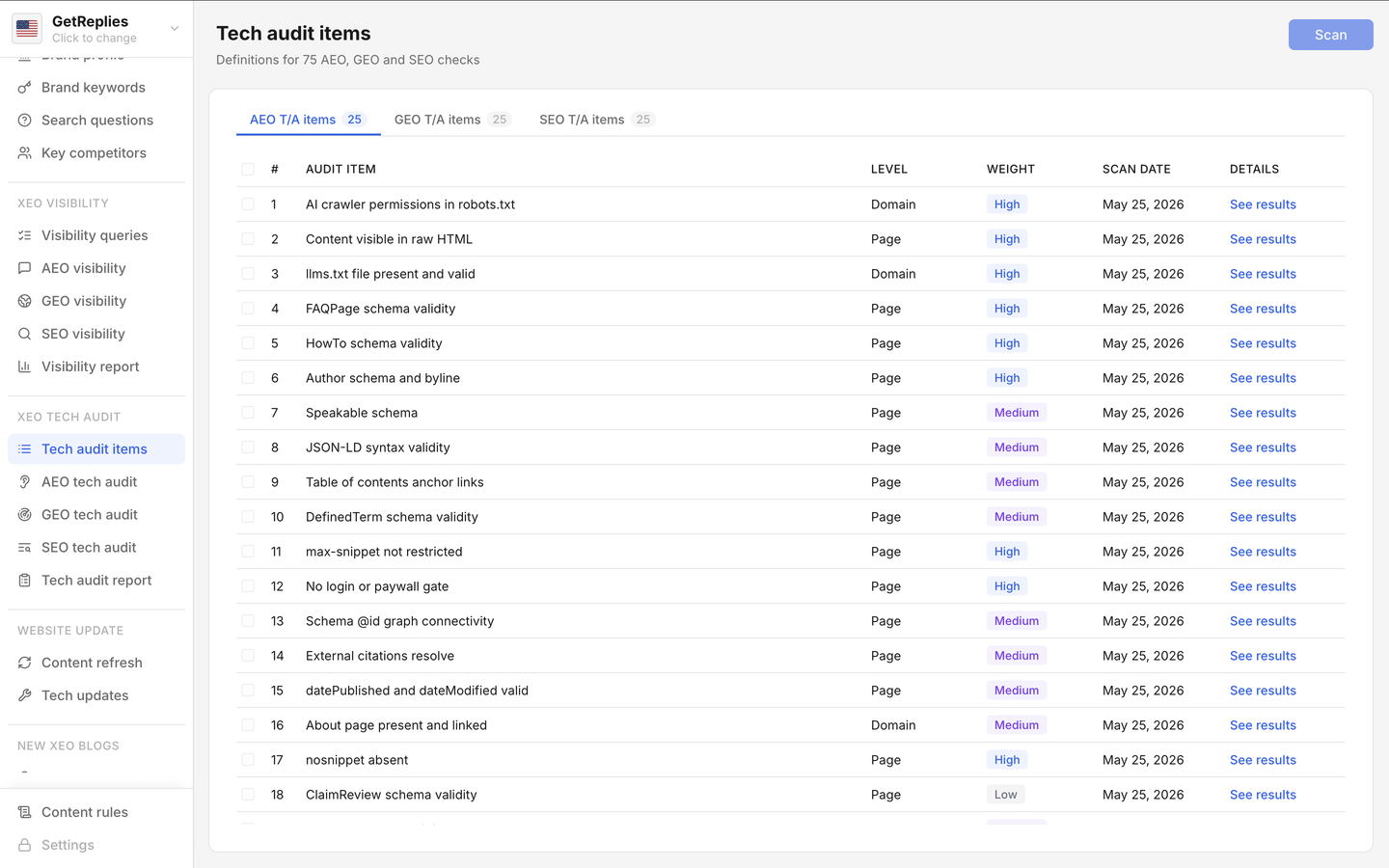See results for No login or paywall gate
This screenshot has width=1389, height=868.
(1263, 586)
